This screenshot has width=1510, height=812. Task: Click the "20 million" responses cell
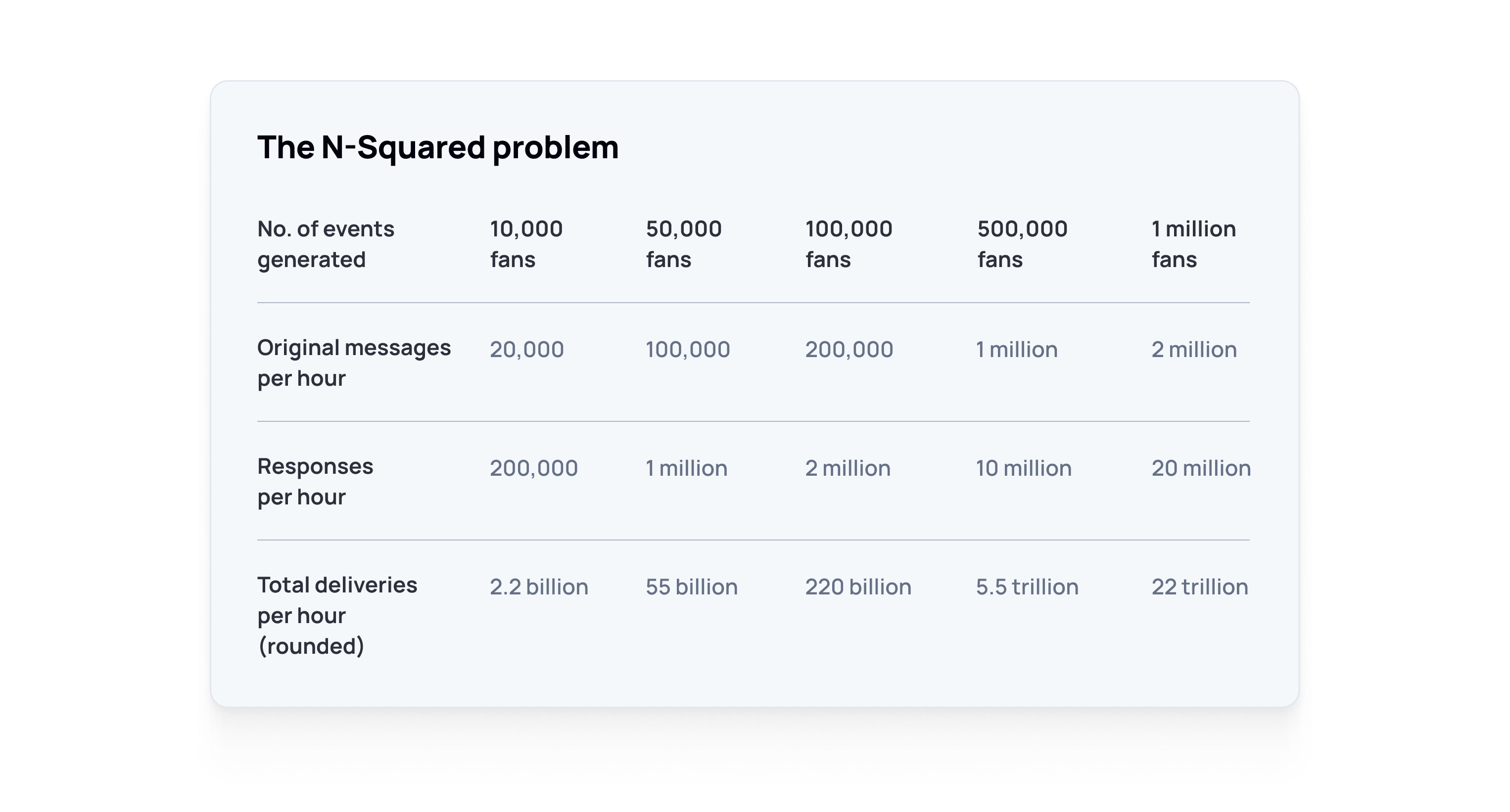coord(1200,468)
